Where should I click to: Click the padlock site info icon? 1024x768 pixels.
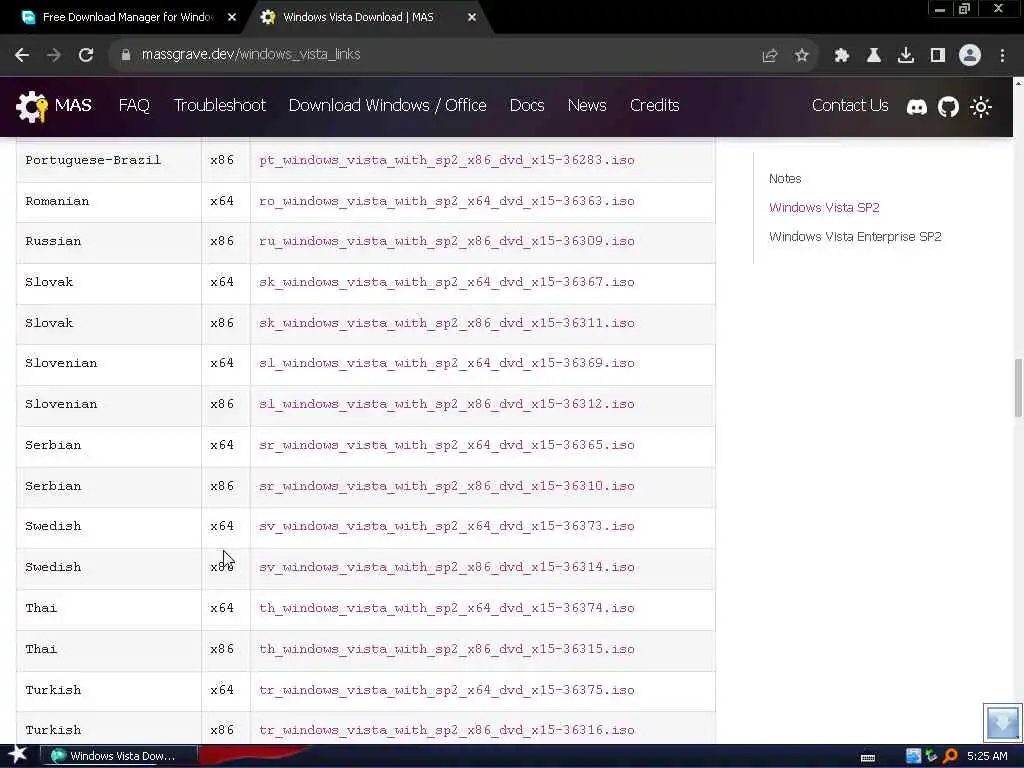pos(126,55)
